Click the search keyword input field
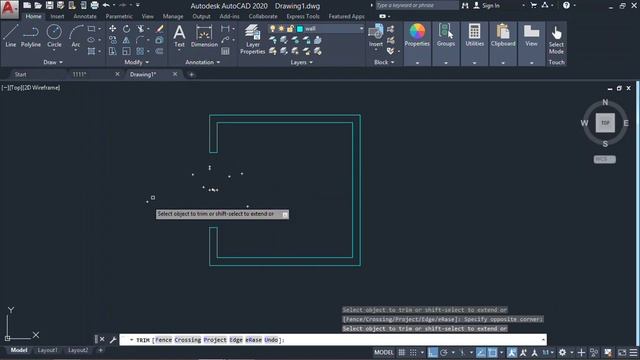Screen dimensions: 640x360 (x=417, y=5)
